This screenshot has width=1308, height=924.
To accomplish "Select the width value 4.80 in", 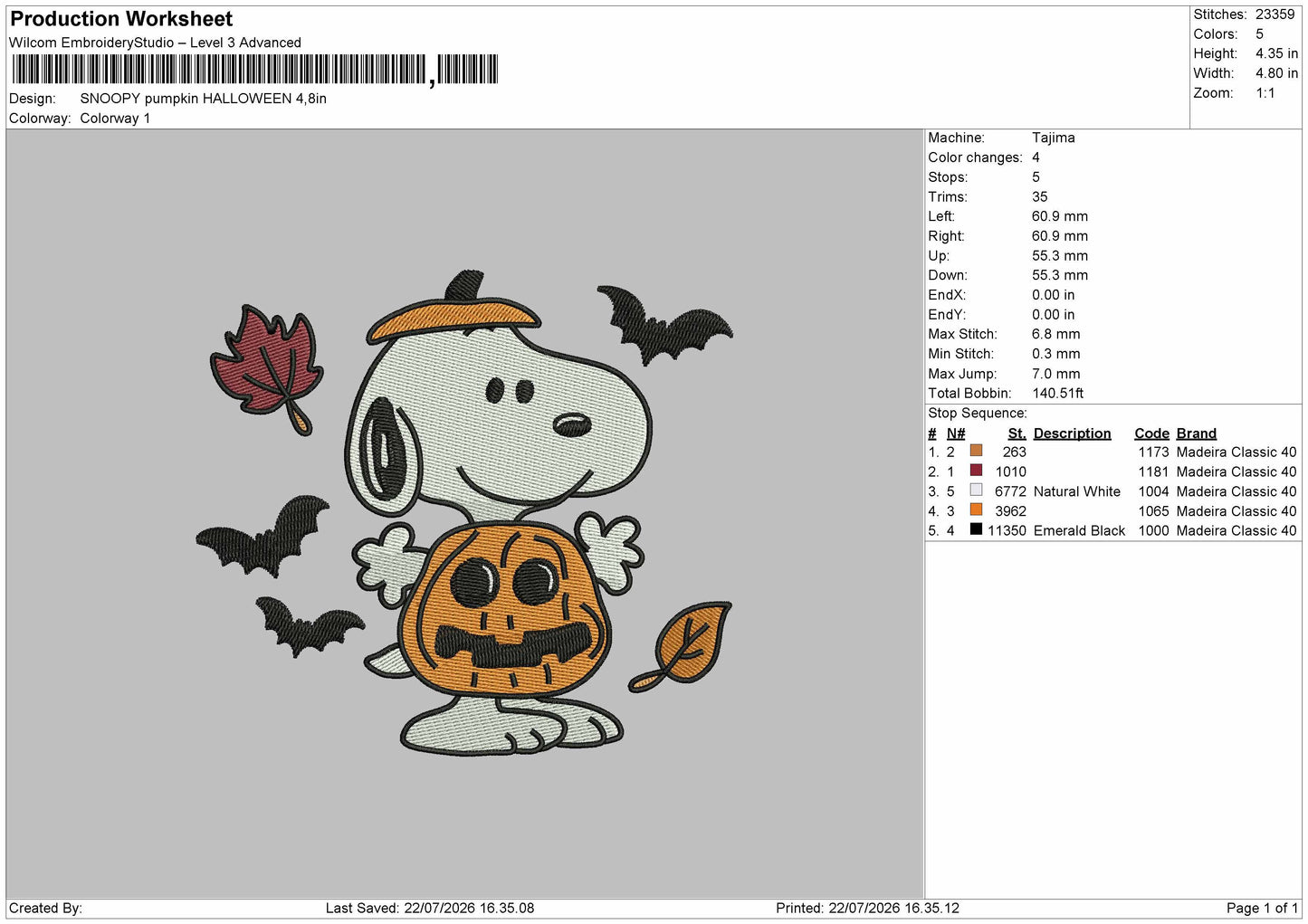I will click(x=1276, y=73).
